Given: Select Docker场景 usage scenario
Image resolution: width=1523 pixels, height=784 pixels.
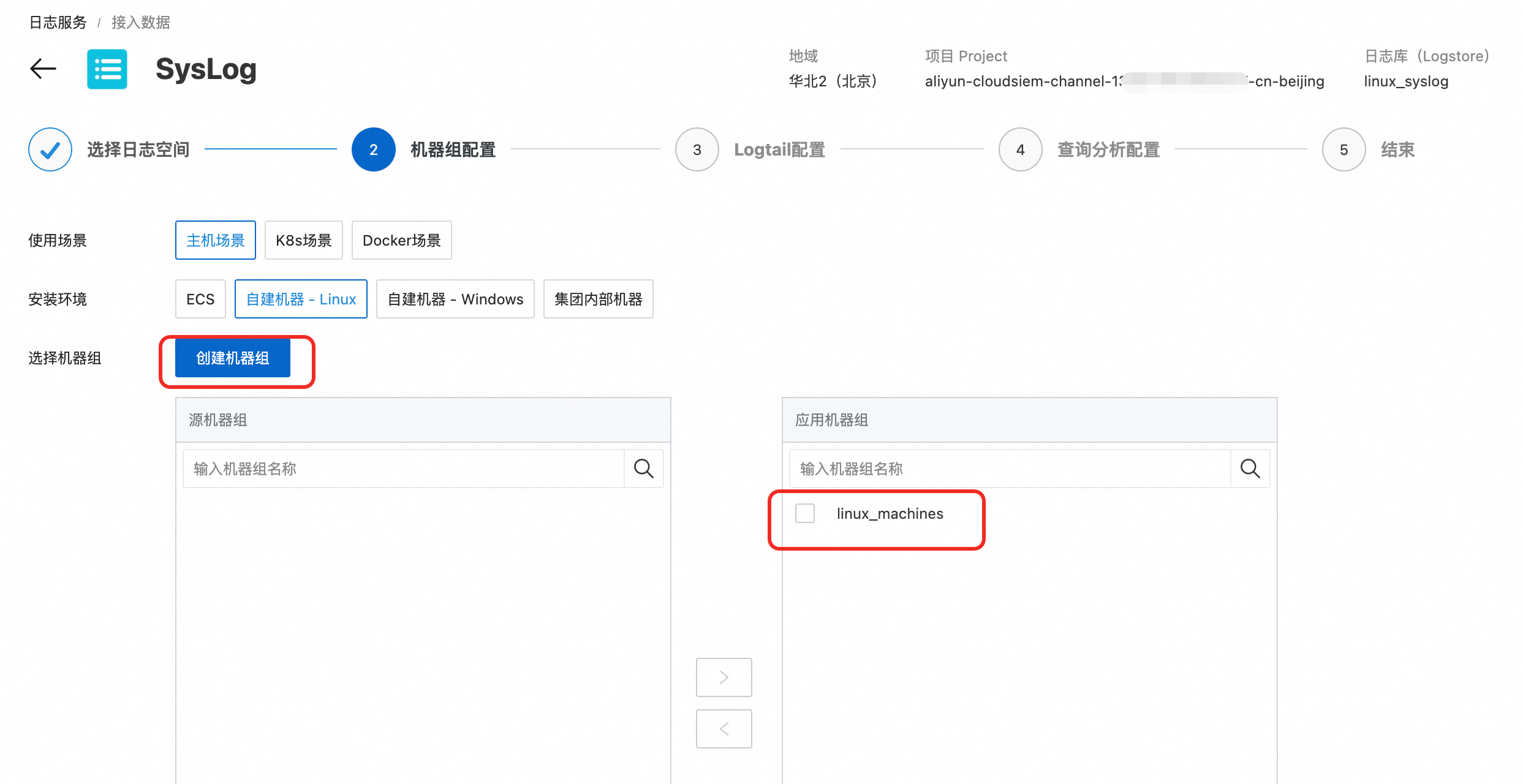Looking at the screenshot, I should (402, 240).
